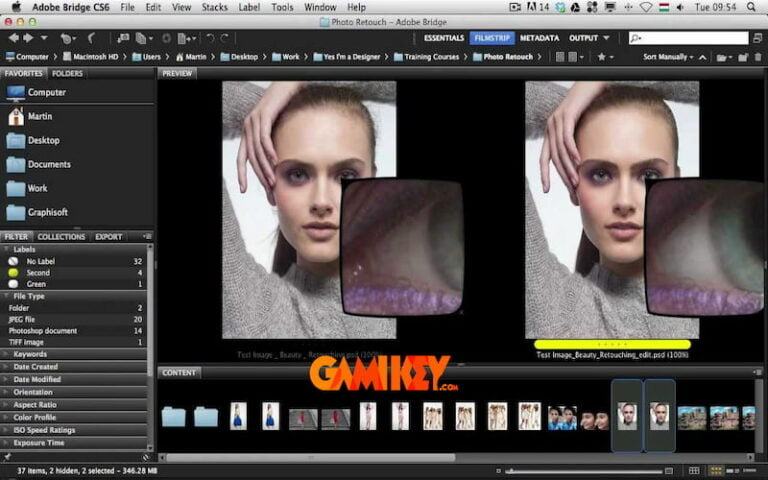
Task: Open the filter by rating star dropdown
Action: [x=605, y=57]
